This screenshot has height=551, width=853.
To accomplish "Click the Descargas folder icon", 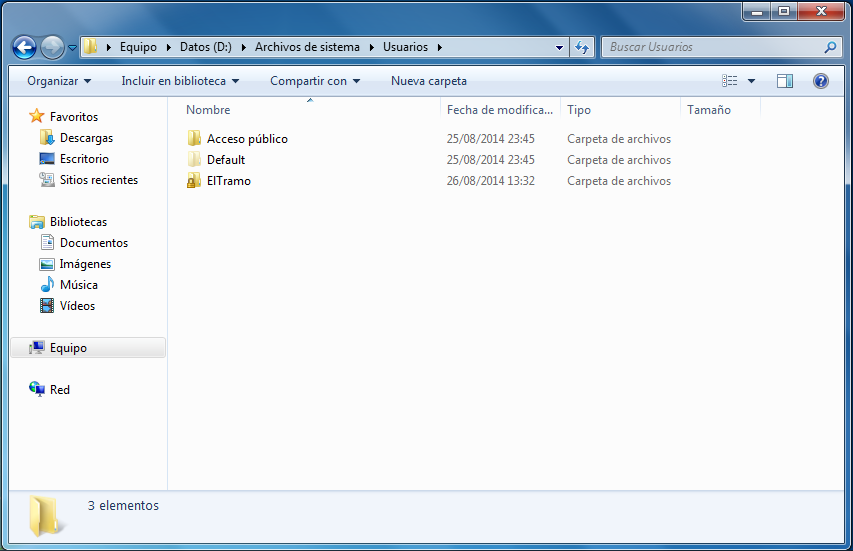I will 47,138.
